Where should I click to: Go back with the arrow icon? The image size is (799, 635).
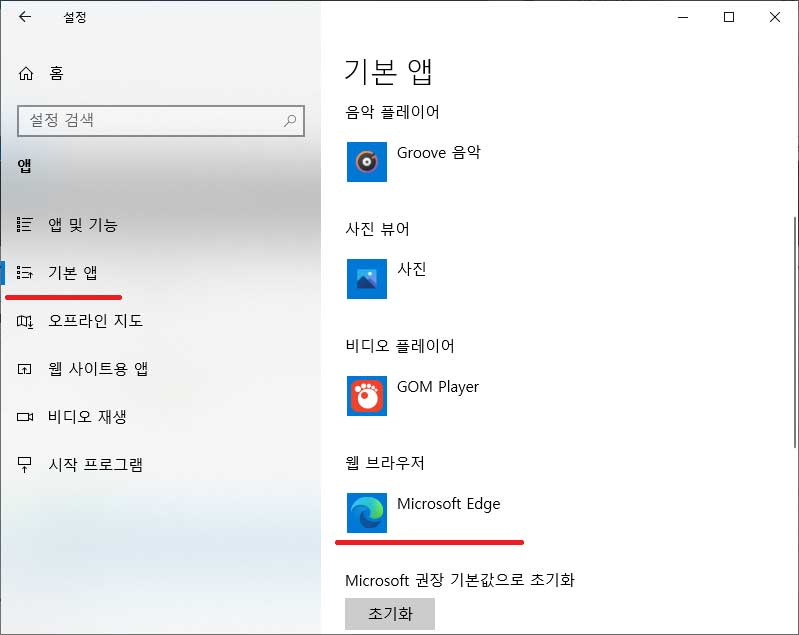tap(24, 17)
